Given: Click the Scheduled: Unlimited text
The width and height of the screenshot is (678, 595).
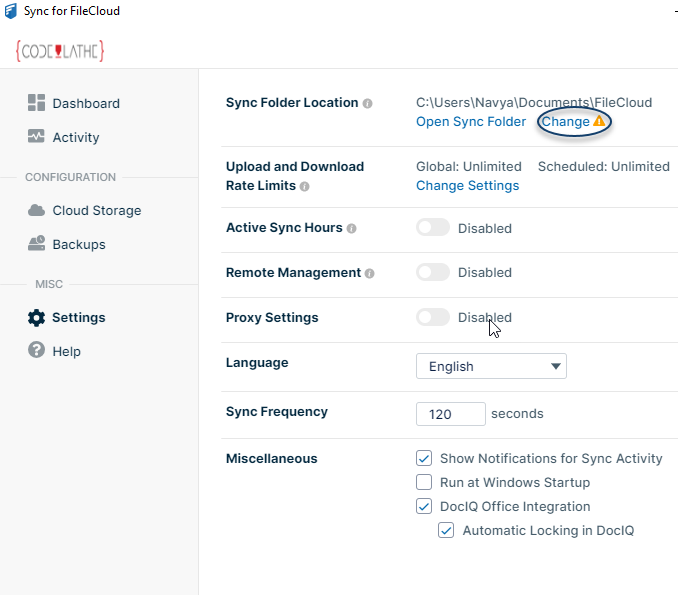Looking at the screenshot, I should point(603,166).
